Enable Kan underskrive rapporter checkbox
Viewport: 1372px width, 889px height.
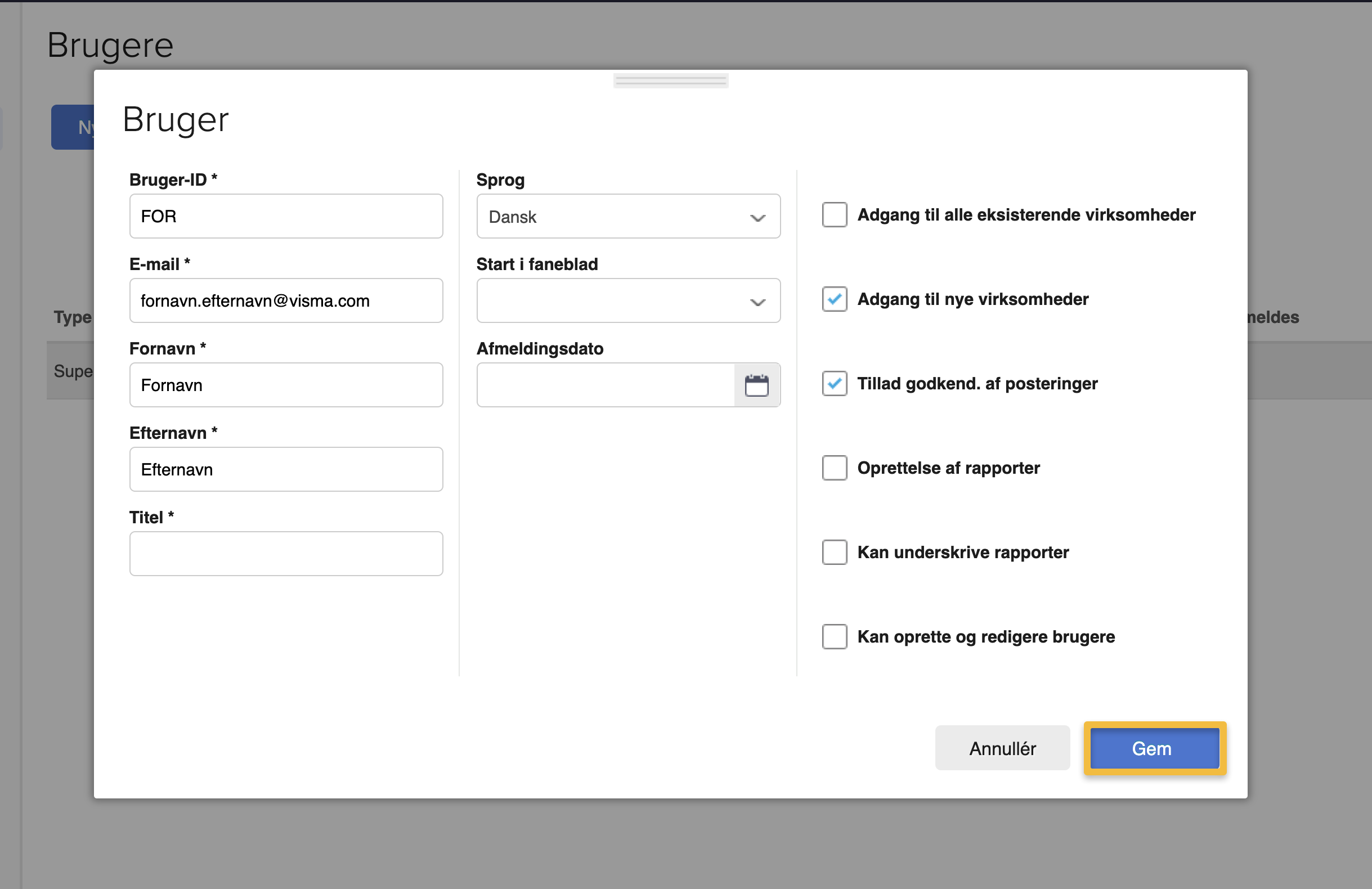(x=833, y=553)
